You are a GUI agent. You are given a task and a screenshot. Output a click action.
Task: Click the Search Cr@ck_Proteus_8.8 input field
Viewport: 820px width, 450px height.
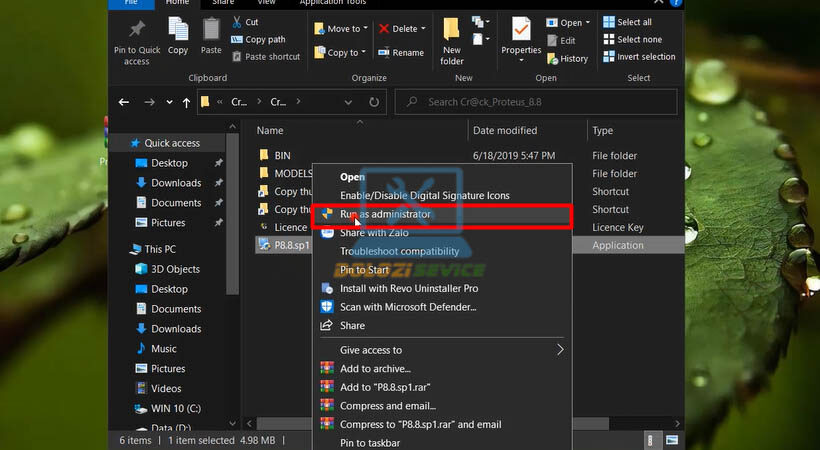point(540,102)
